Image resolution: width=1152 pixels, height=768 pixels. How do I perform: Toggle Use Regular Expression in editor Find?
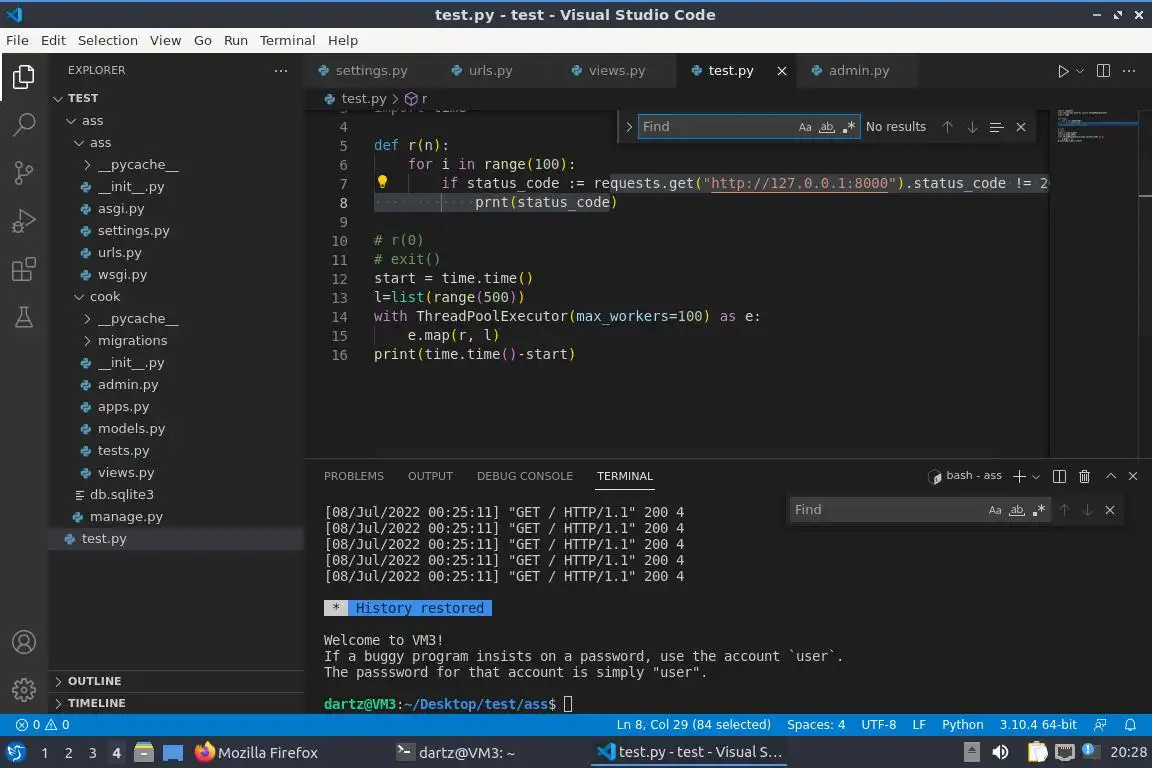pos(849,127)
